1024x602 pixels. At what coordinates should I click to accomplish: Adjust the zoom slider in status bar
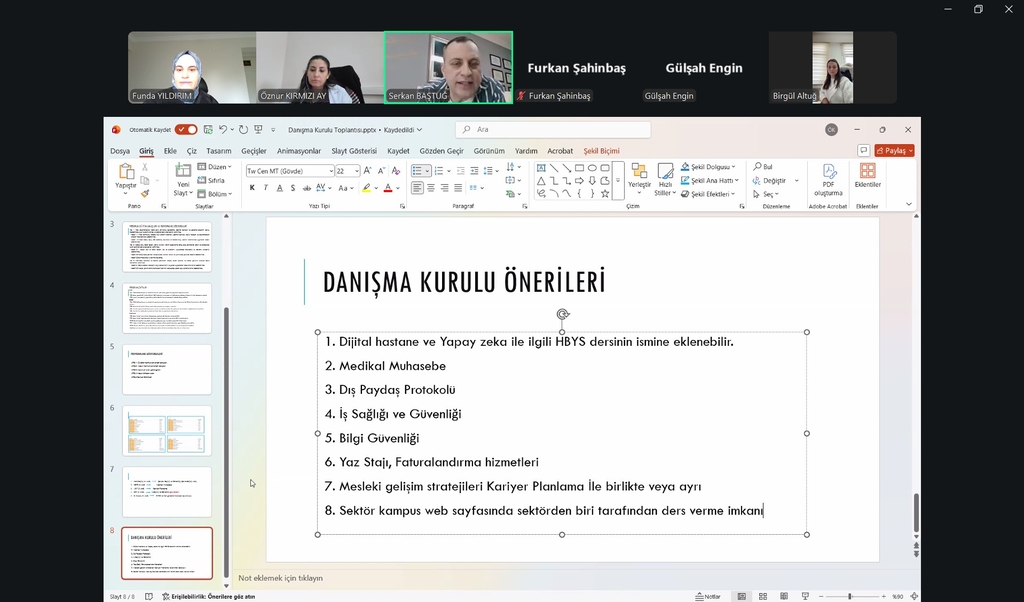[850, 596]
